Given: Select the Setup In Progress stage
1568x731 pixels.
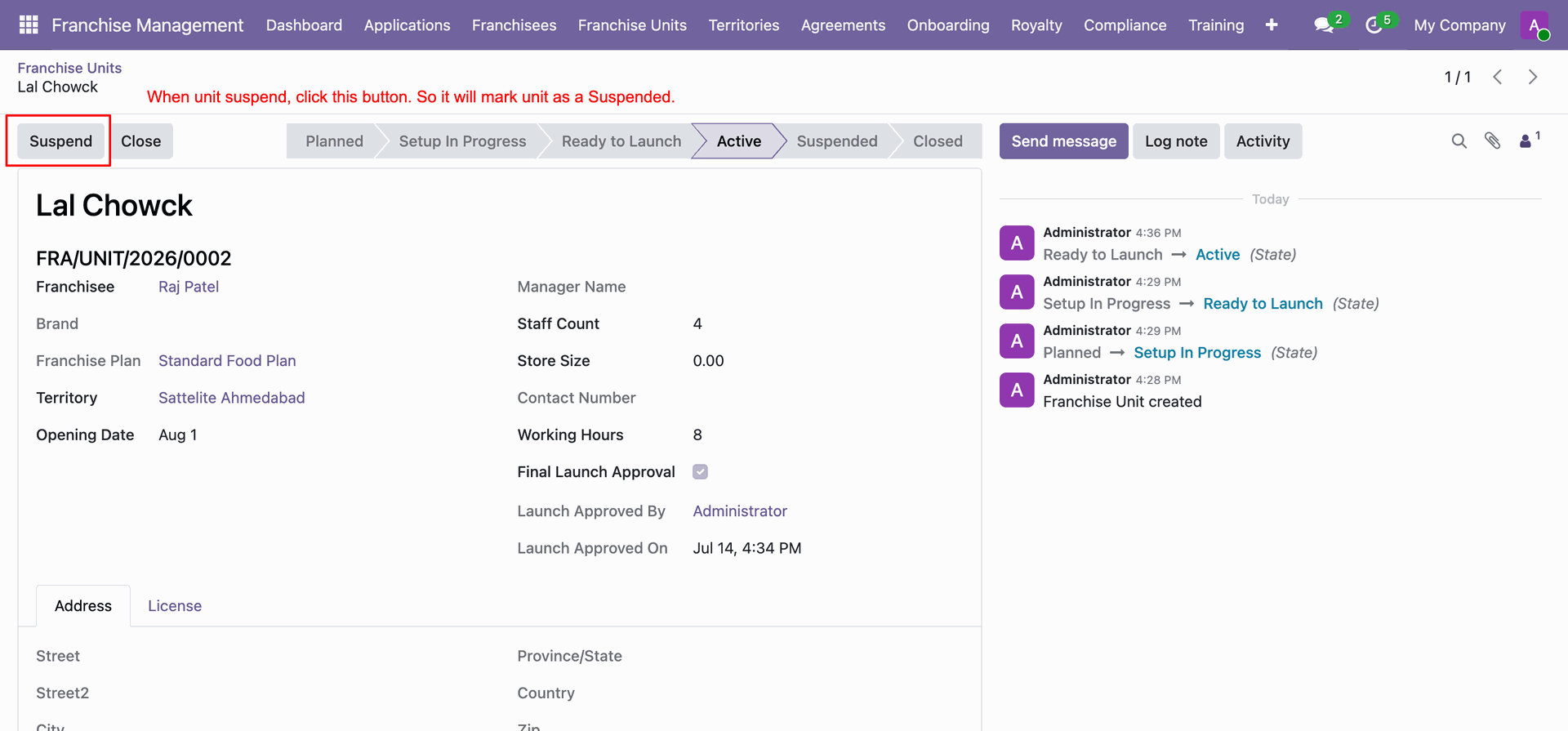Looking at the screenshot, I should [462, 141].
